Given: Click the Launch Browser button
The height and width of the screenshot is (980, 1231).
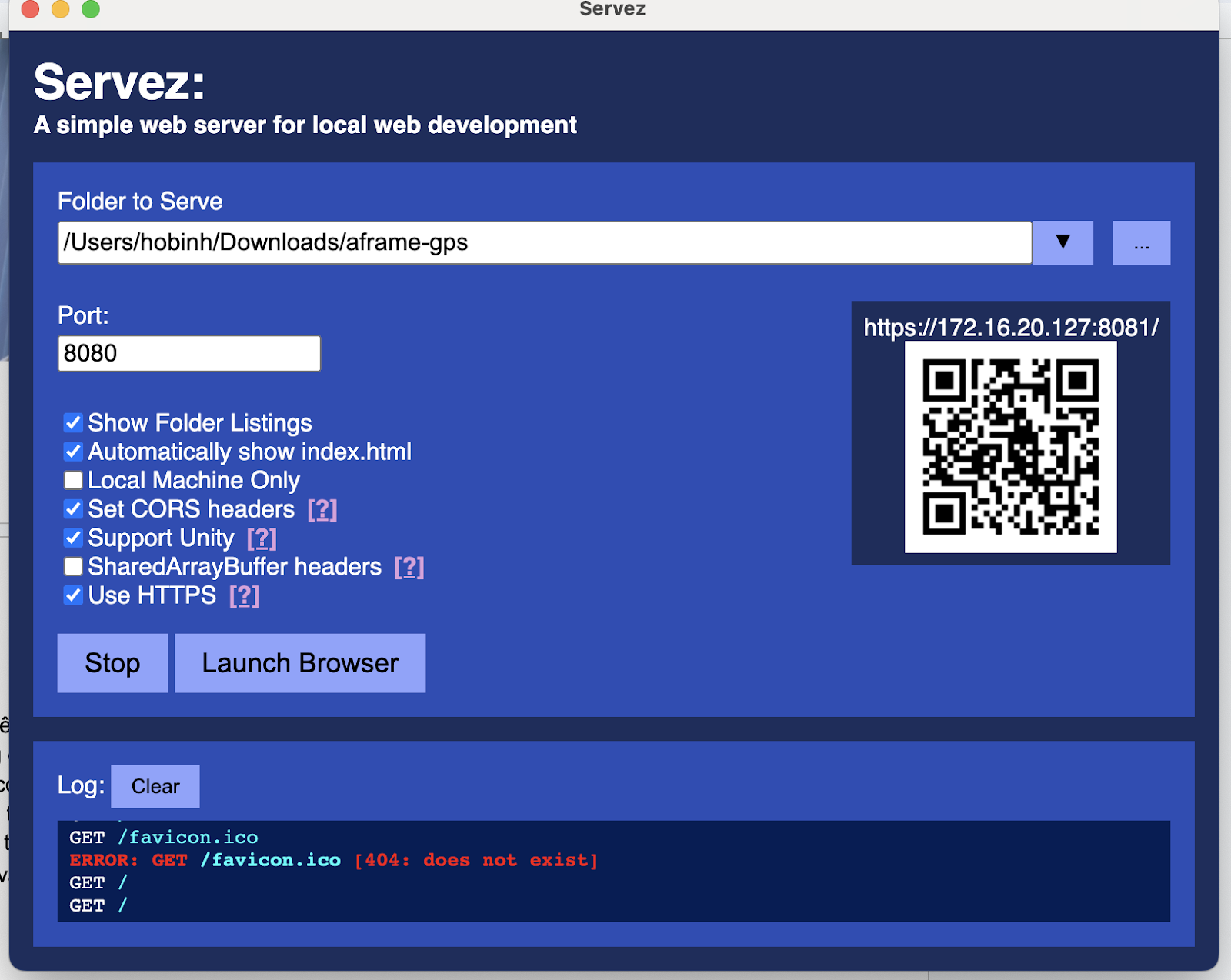Looking at the screenshot, I should 300,663.
